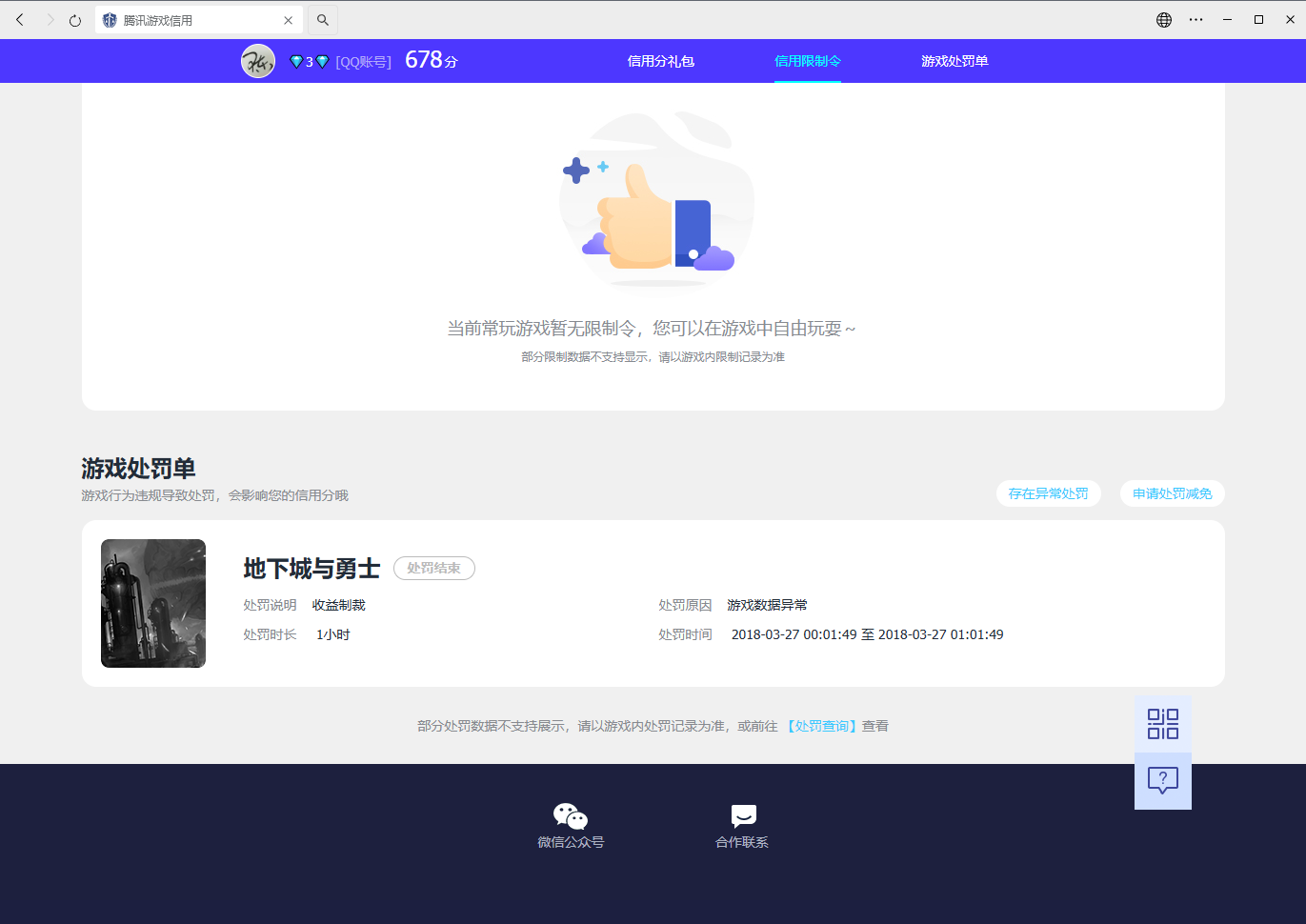Open the 【处罚查询】 link
1306x924 pixels.
coord(821,726)
